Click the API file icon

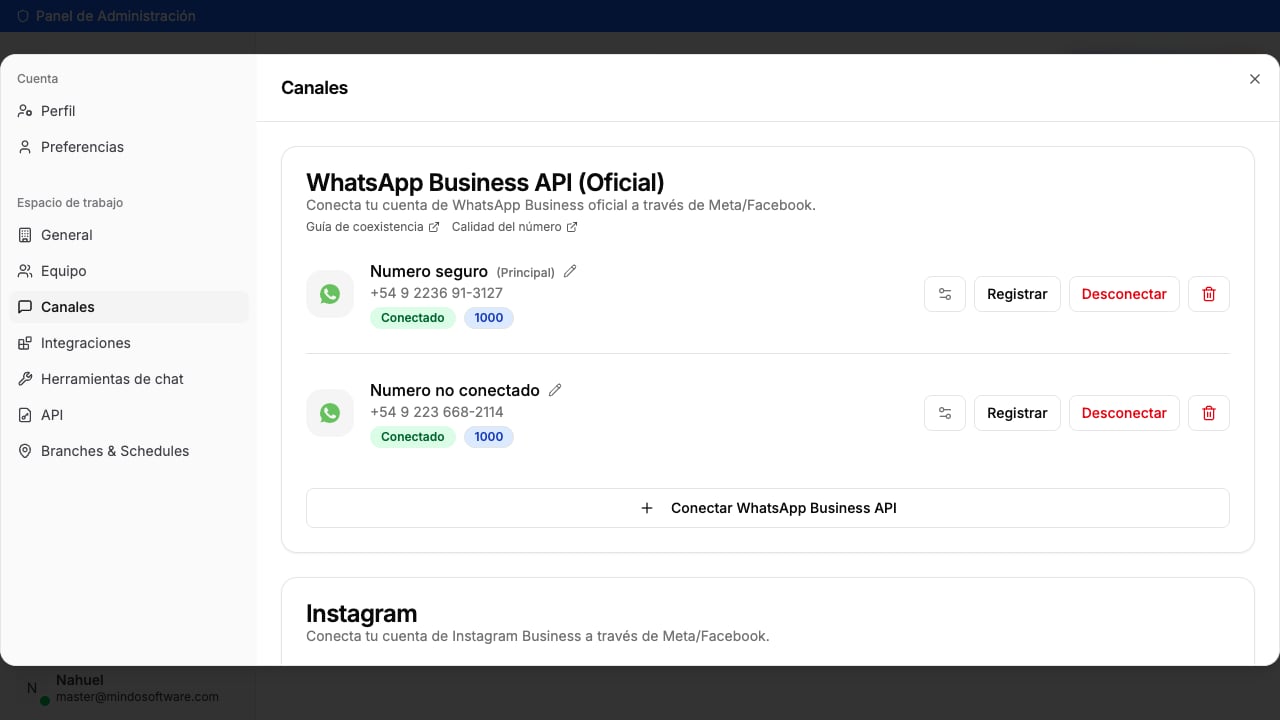tap(25, 415)
